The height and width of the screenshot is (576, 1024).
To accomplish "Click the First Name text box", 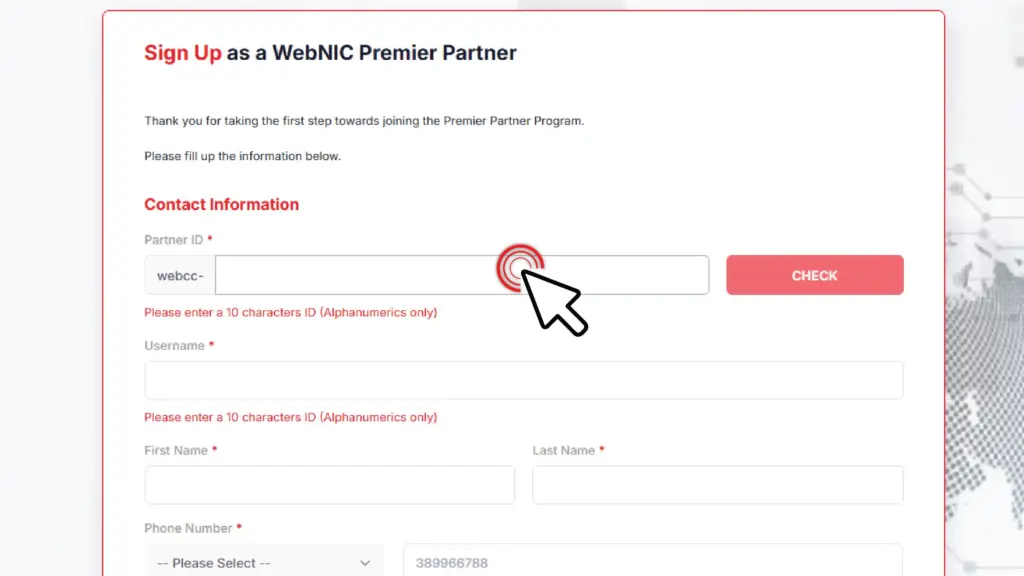I will (329, 485).
